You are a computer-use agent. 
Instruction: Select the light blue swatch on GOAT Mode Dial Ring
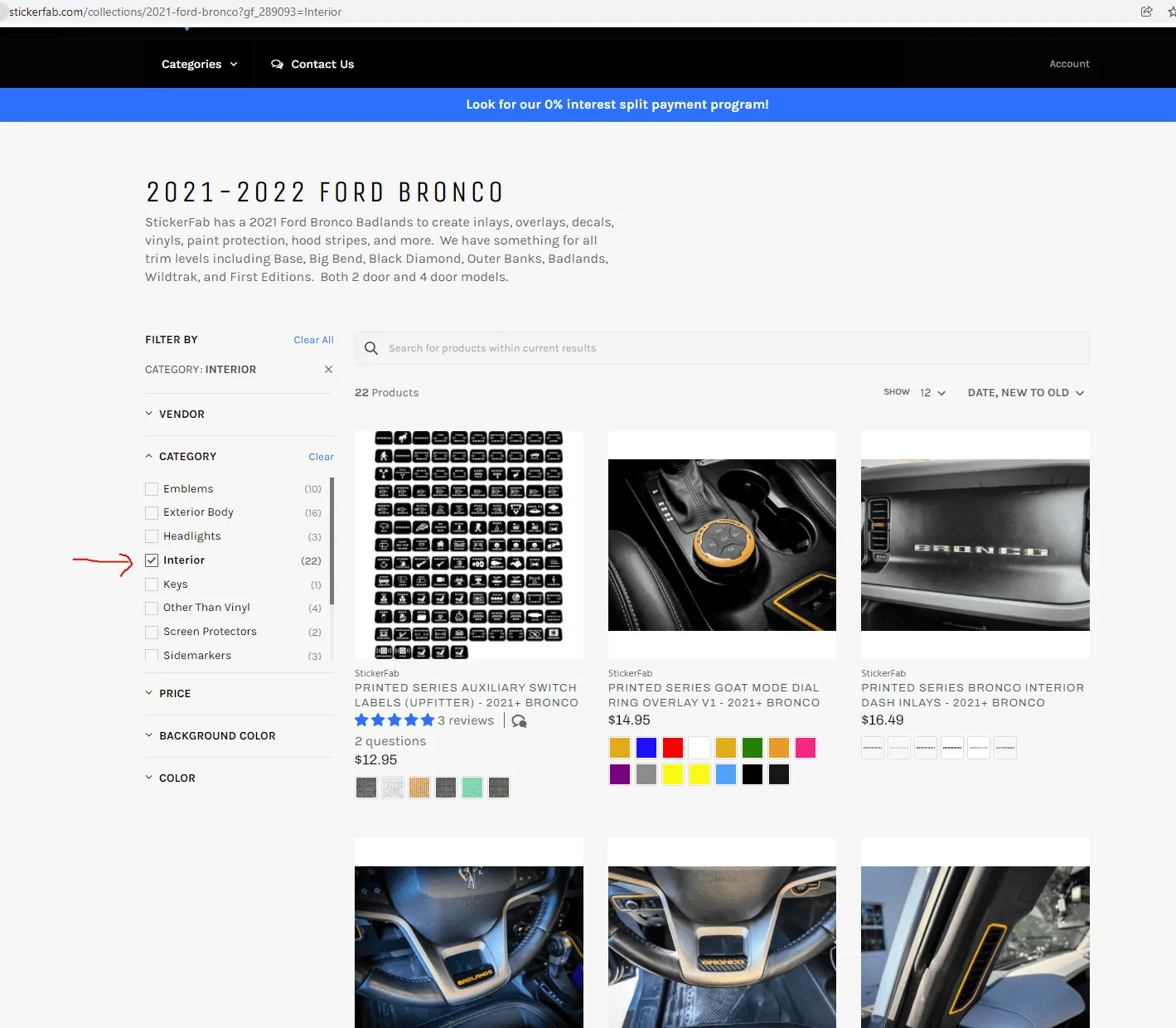pos(726,774)
